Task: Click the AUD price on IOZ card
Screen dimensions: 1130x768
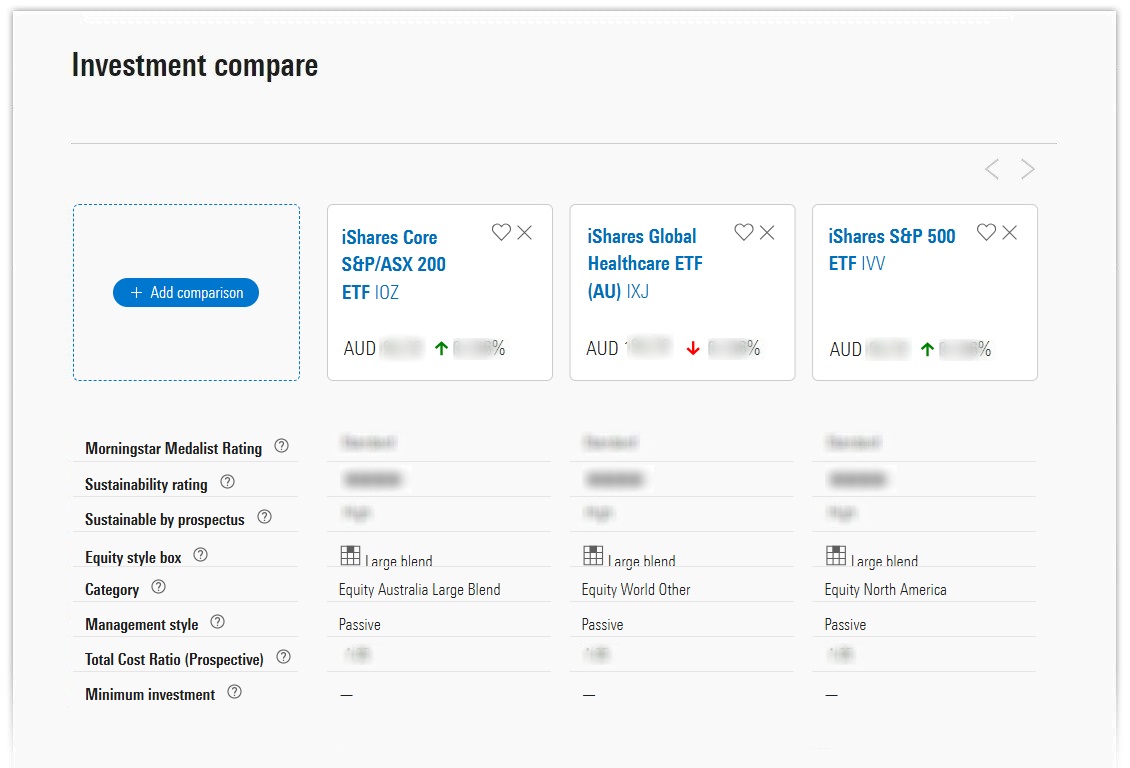Action: click(383, 349)
